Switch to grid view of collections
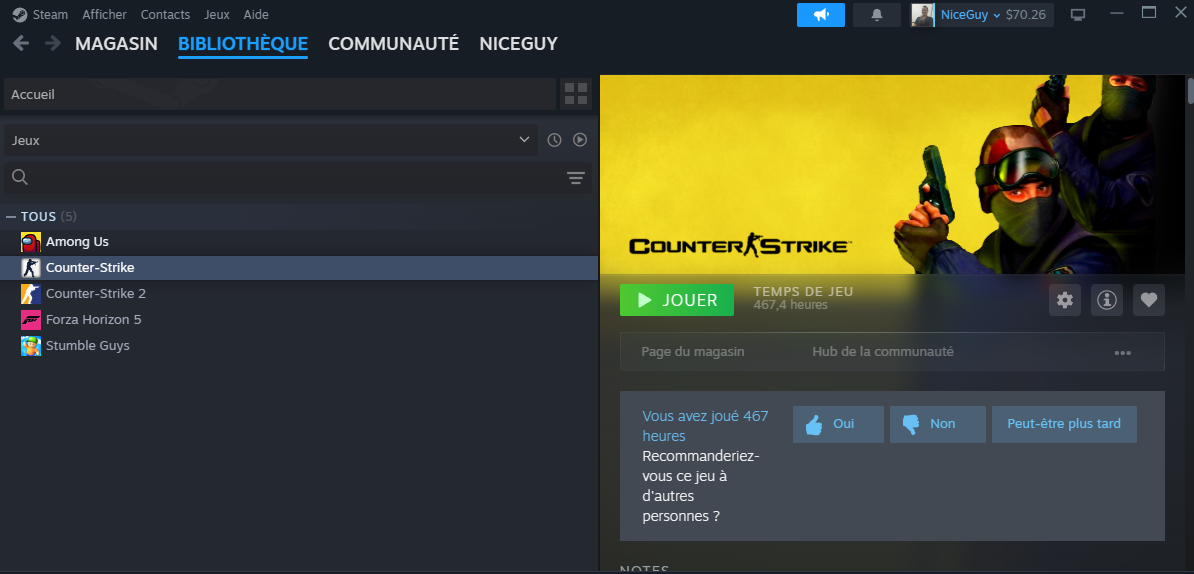This screenshot has height=574, width=1194. coord(576,94)
